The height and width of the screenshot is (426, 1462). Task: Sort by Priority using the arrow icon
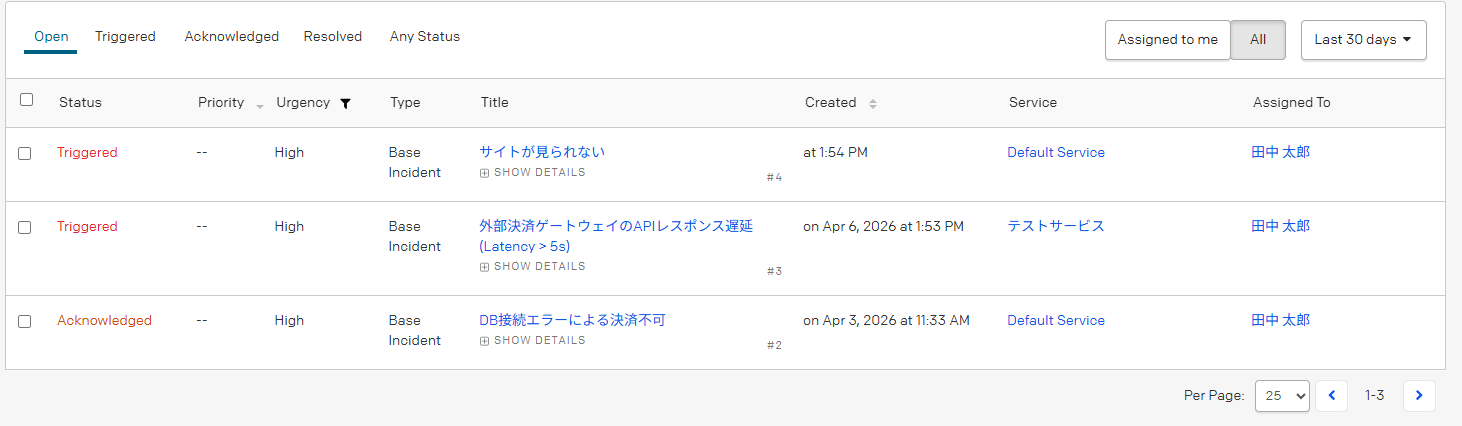tap(260, 105)
